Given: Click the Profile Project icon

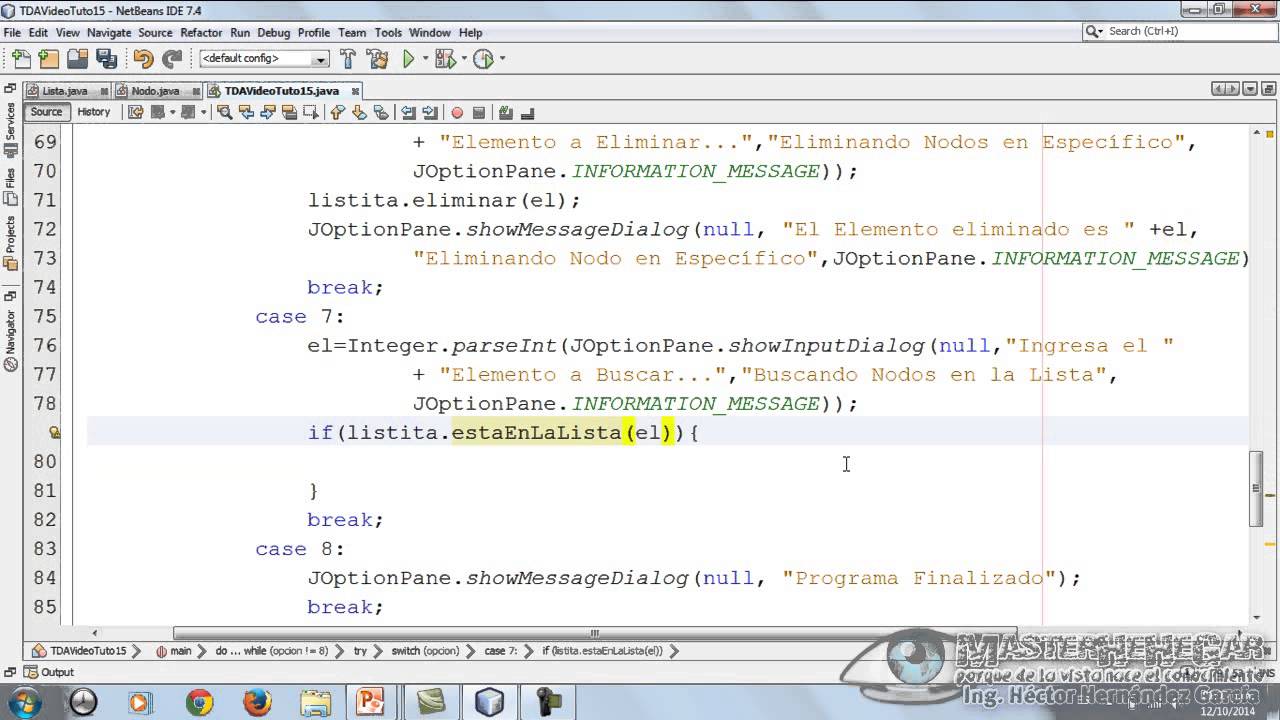Looking at the screenshot, I should [x=483, y=59].
